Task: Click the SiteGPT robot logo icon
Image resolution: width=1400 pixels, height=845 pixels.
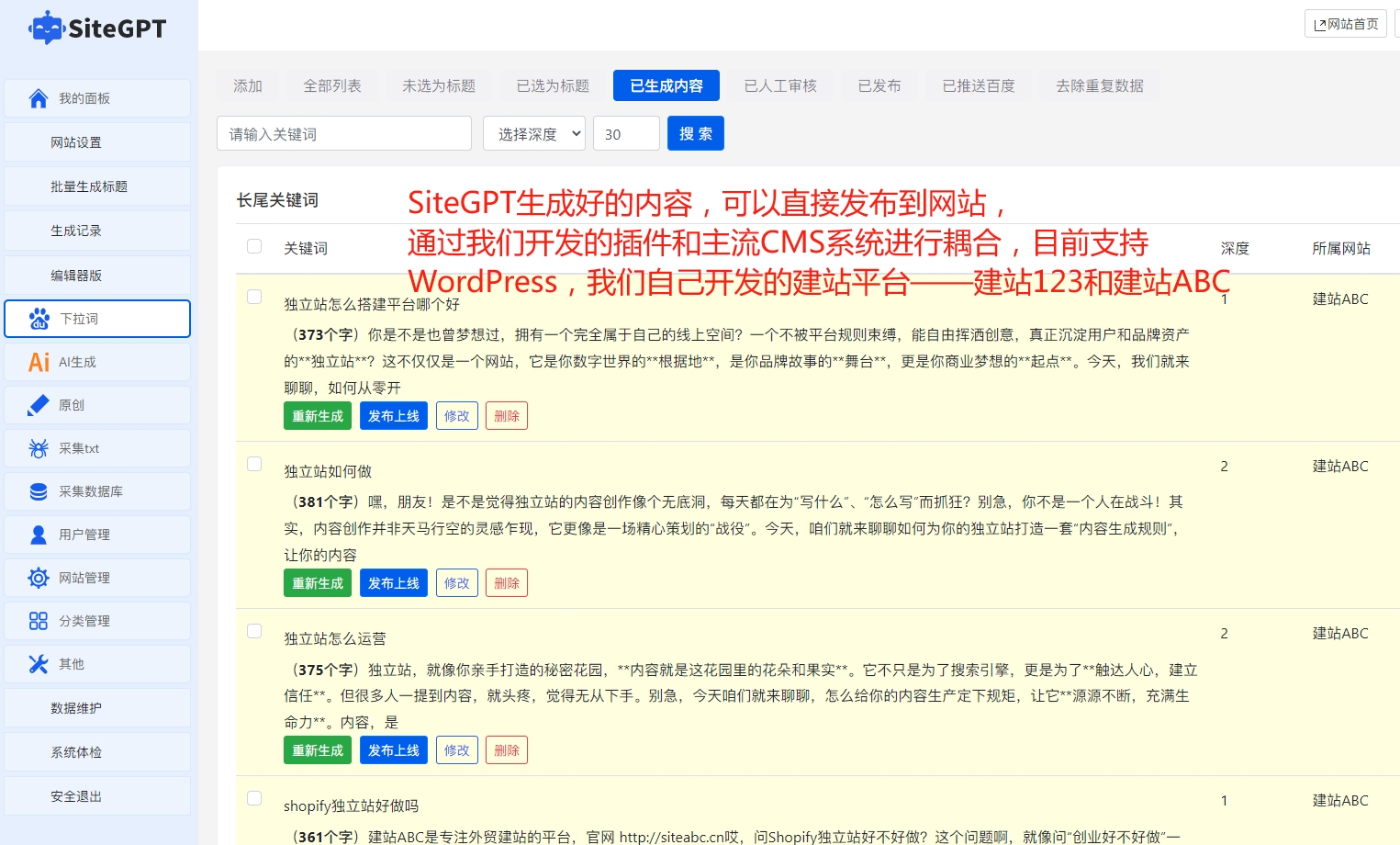Action: click(x=46, y=28)
